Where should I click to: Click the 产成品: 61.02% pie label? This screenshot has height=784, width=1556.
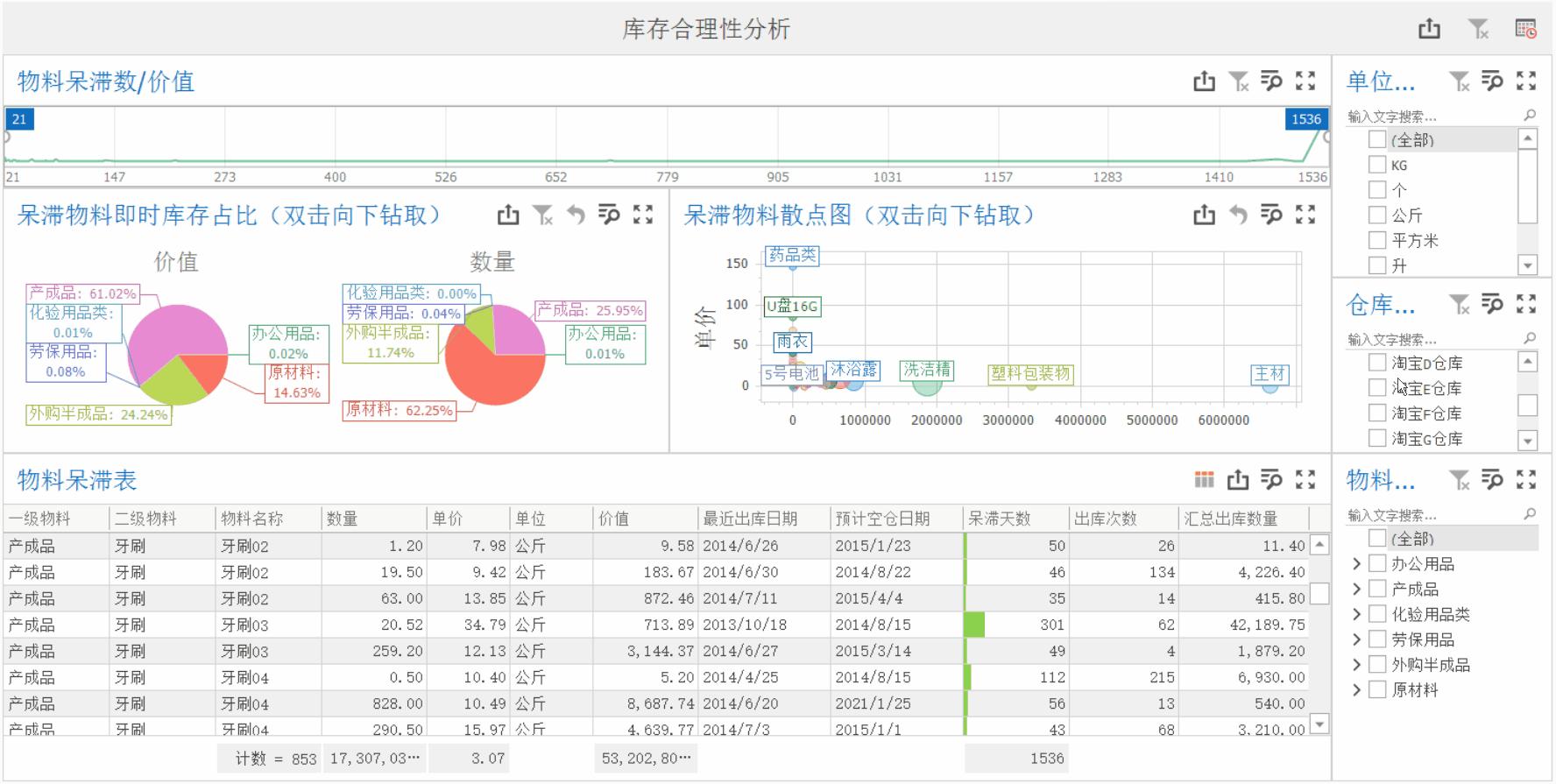pos(82,293)
